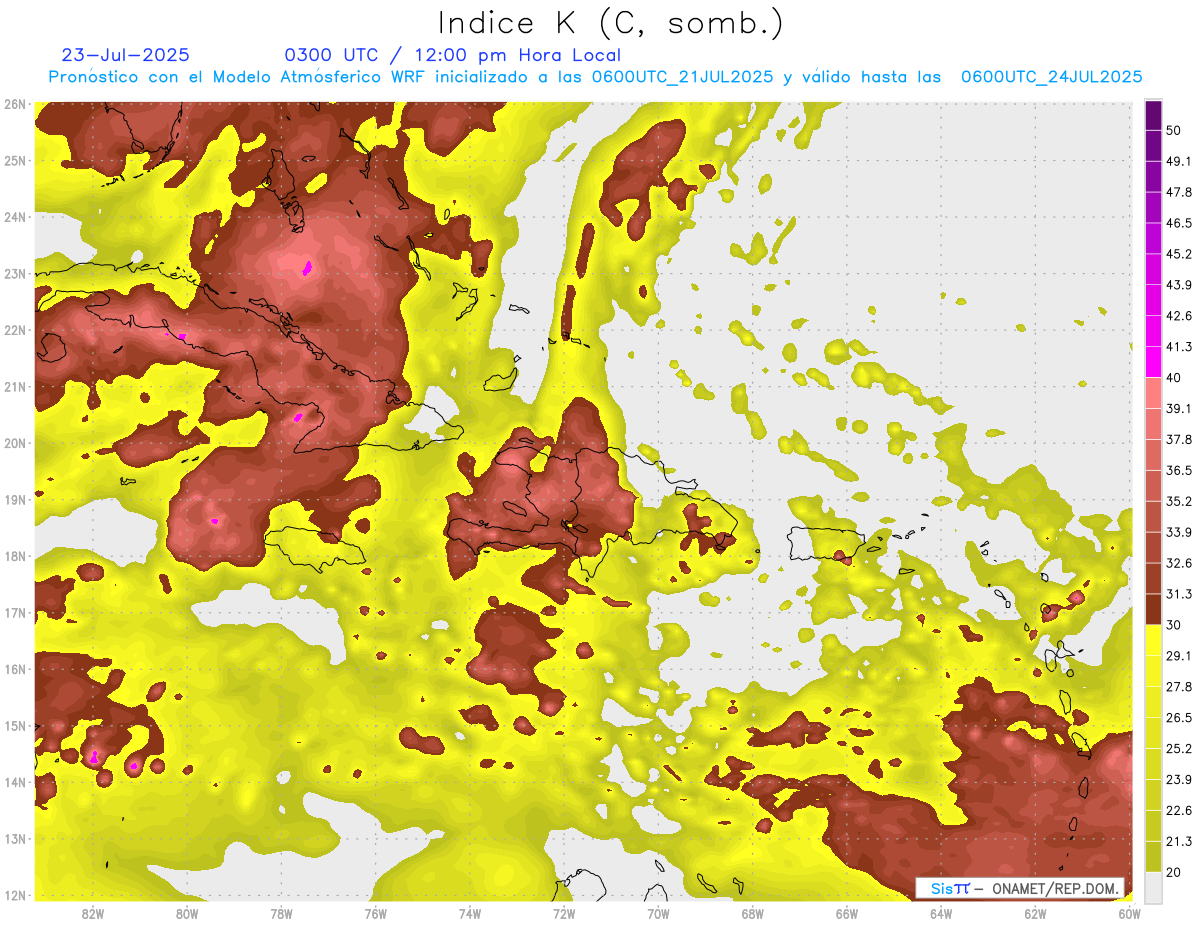Select the '72W' longitude label
Viewport: 1200px width, 927px height.
564,913
